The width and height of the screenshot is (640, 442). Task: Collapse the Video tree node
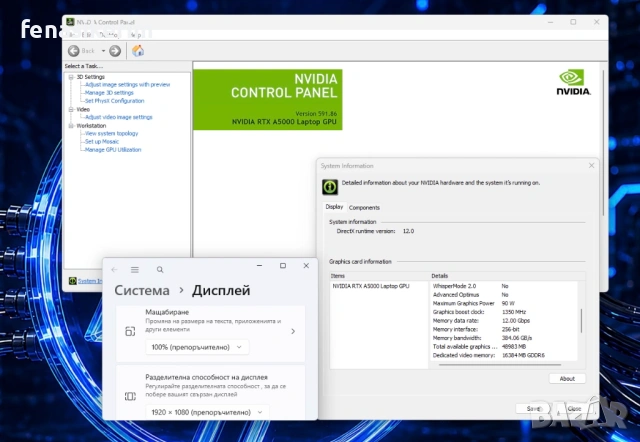71,109
